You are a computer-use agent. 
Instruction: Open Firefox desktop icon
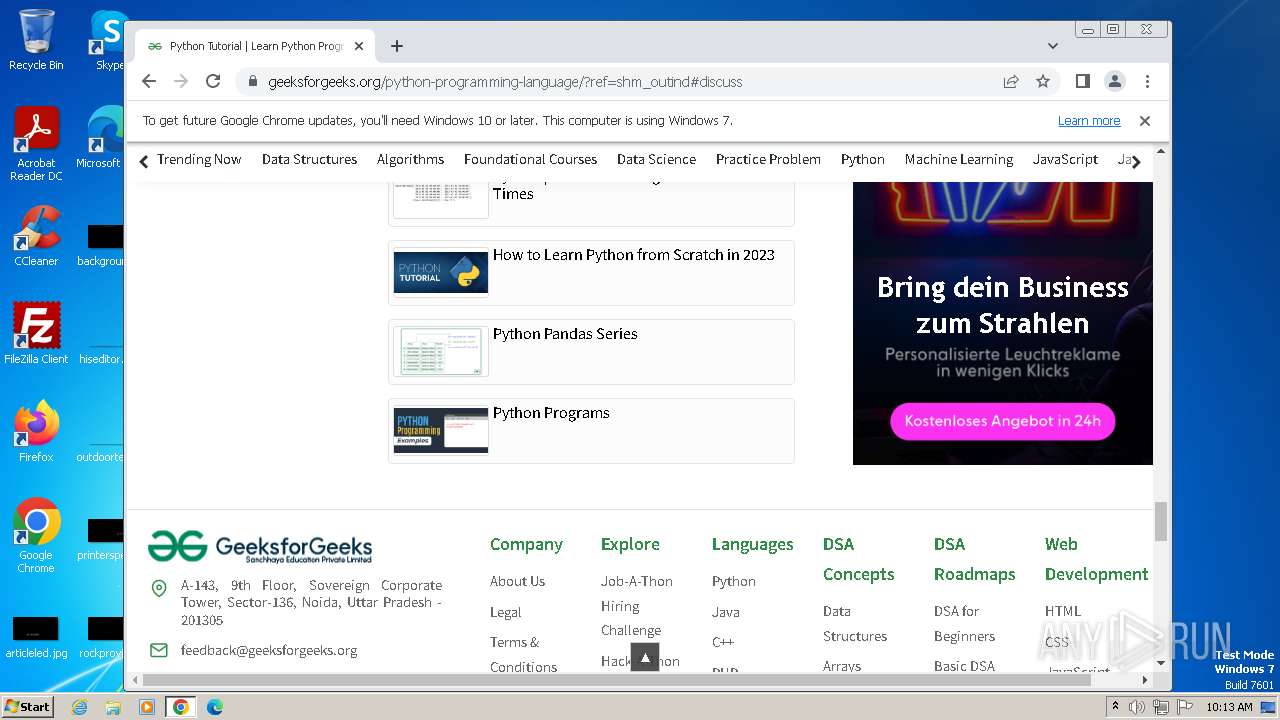36,432
